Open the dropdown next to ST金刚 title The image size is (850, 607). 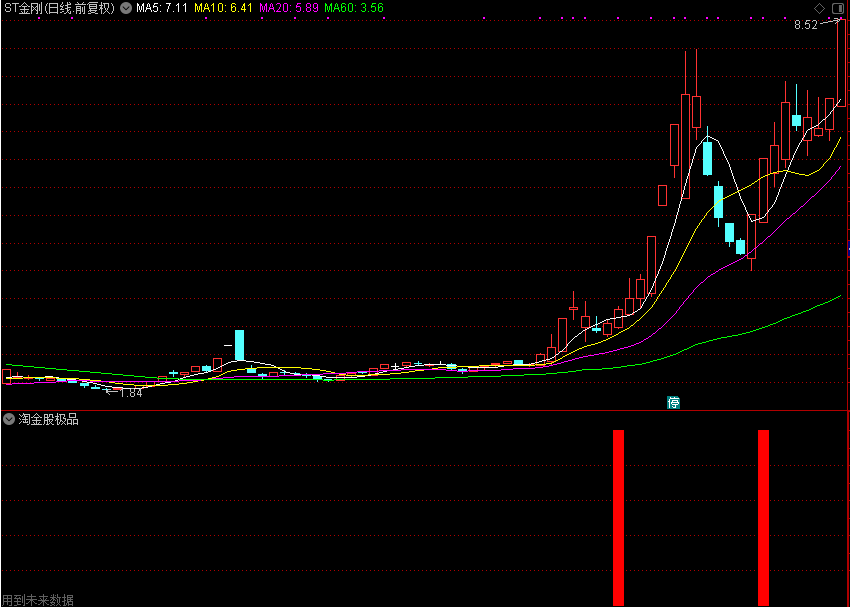tap(125, 8)
